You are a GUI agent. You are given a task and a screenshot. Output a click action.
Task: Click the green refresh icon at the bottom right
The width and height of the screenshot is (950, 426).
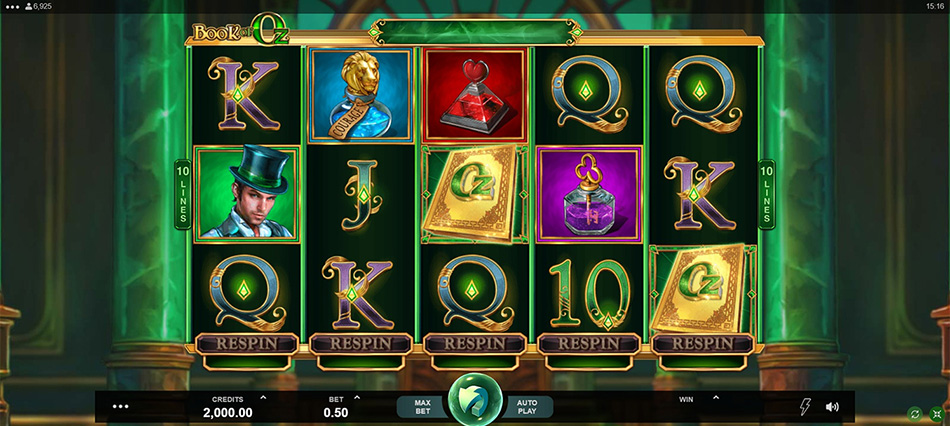click(x=914, y=414)
